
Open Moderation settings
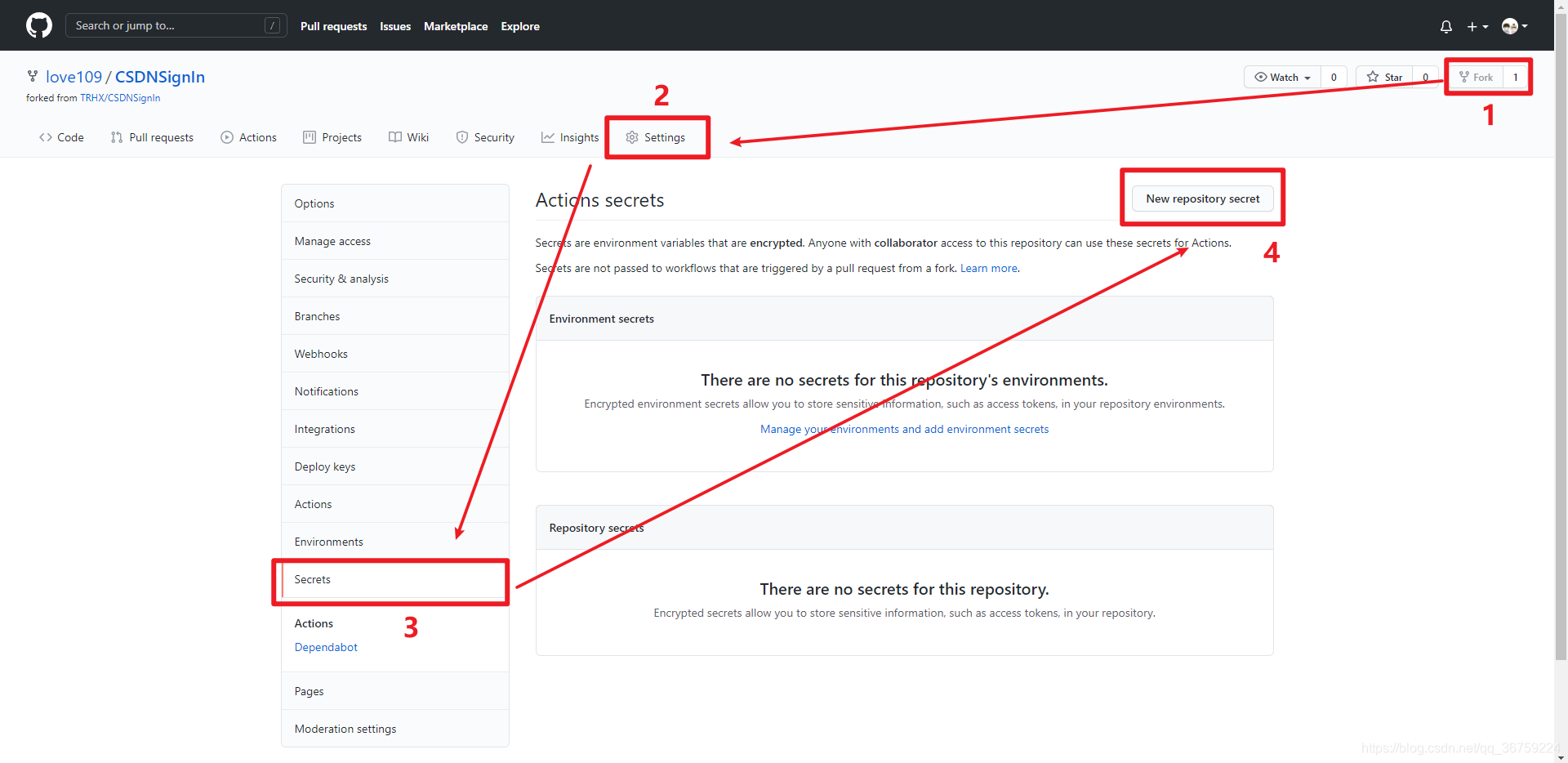coord(395,729)
